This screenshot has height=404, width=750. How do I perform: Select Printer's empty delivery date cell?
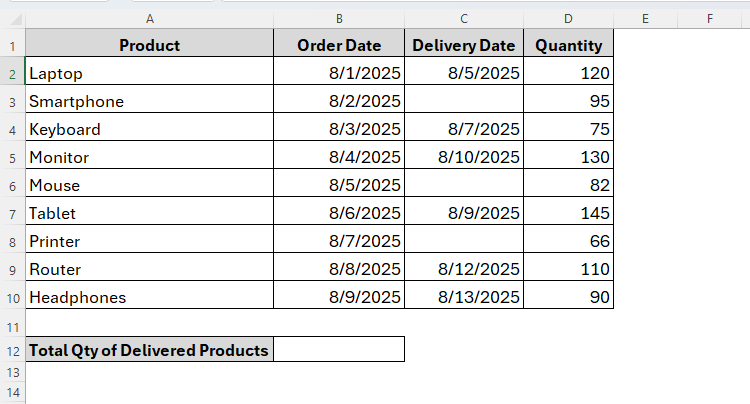pos(463,241)
